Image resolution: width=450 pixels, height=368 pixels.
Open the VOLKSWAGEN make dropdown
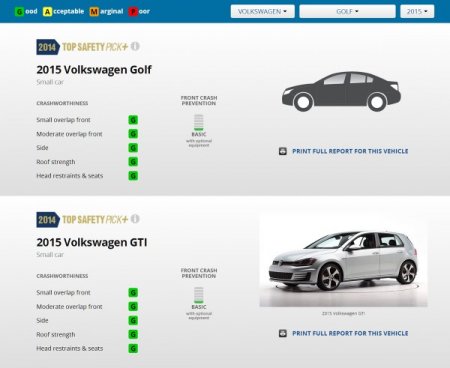[x=262, y=11]
